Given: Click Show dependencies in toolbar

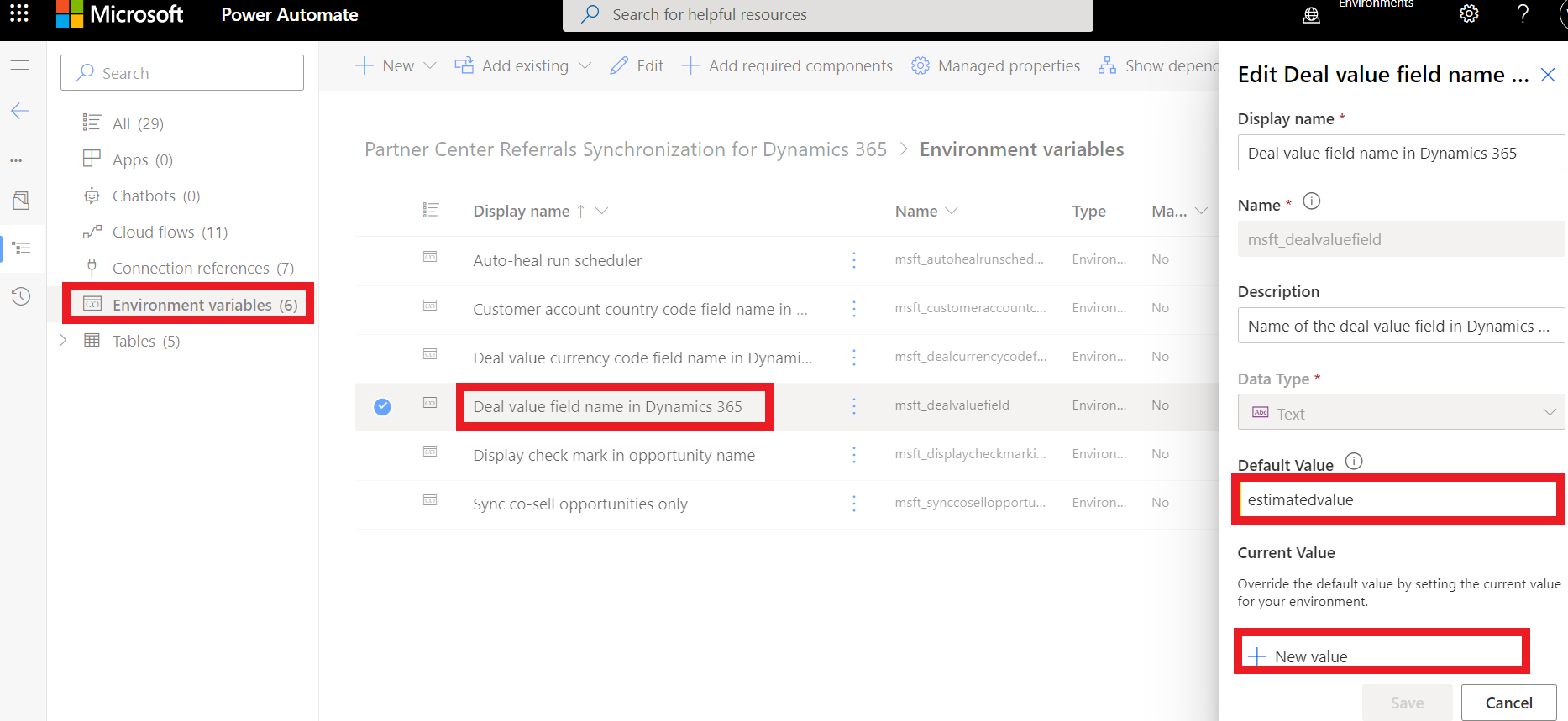Looking at the screenshot, I should tap(1159, 65).
